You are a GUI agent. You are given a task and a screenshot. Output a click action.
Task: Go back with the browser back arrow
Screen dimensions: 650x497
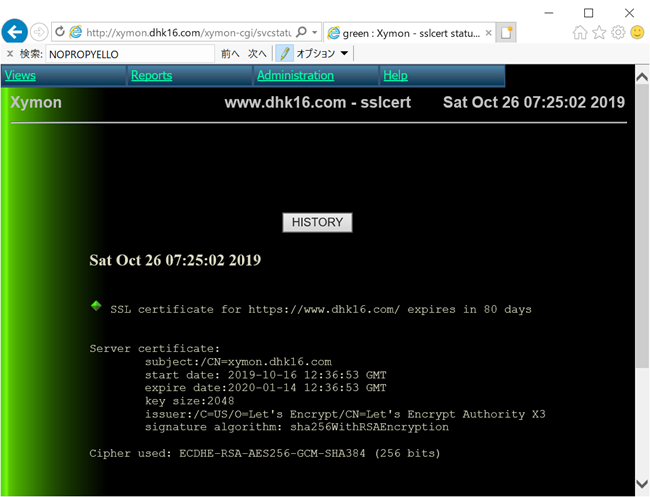(15, 32)
